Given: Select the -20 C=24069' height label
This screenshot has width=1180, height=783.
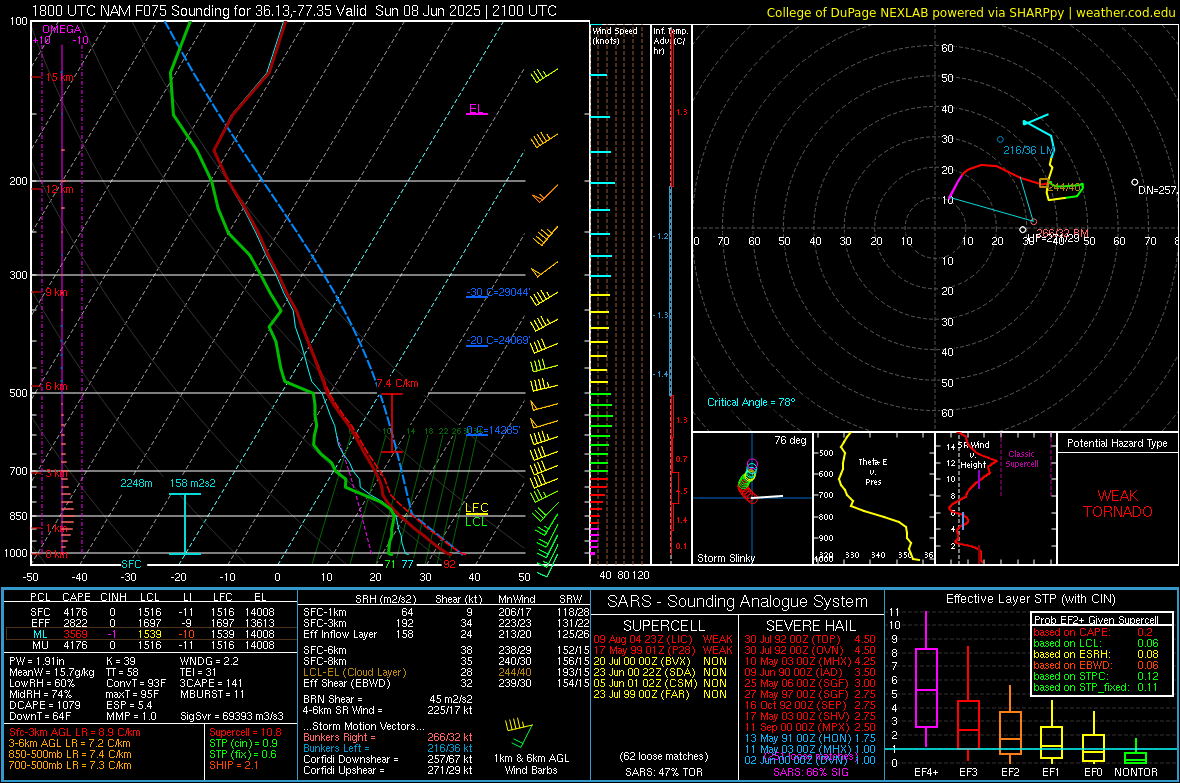Looking at the screenshot, I should [x=498, y=340].
